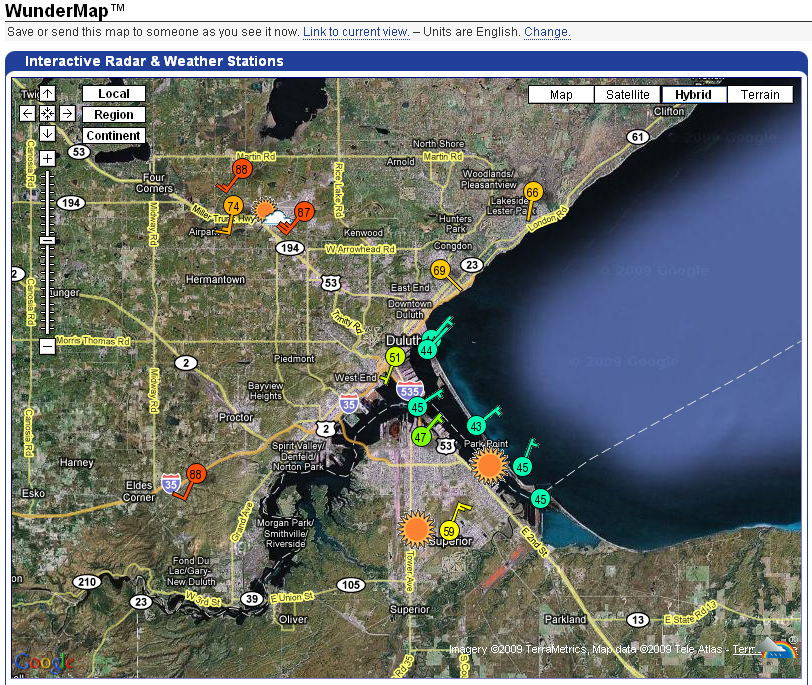
Task: Click the 'Congdon' map label
Action: click(x=453, y=246)
